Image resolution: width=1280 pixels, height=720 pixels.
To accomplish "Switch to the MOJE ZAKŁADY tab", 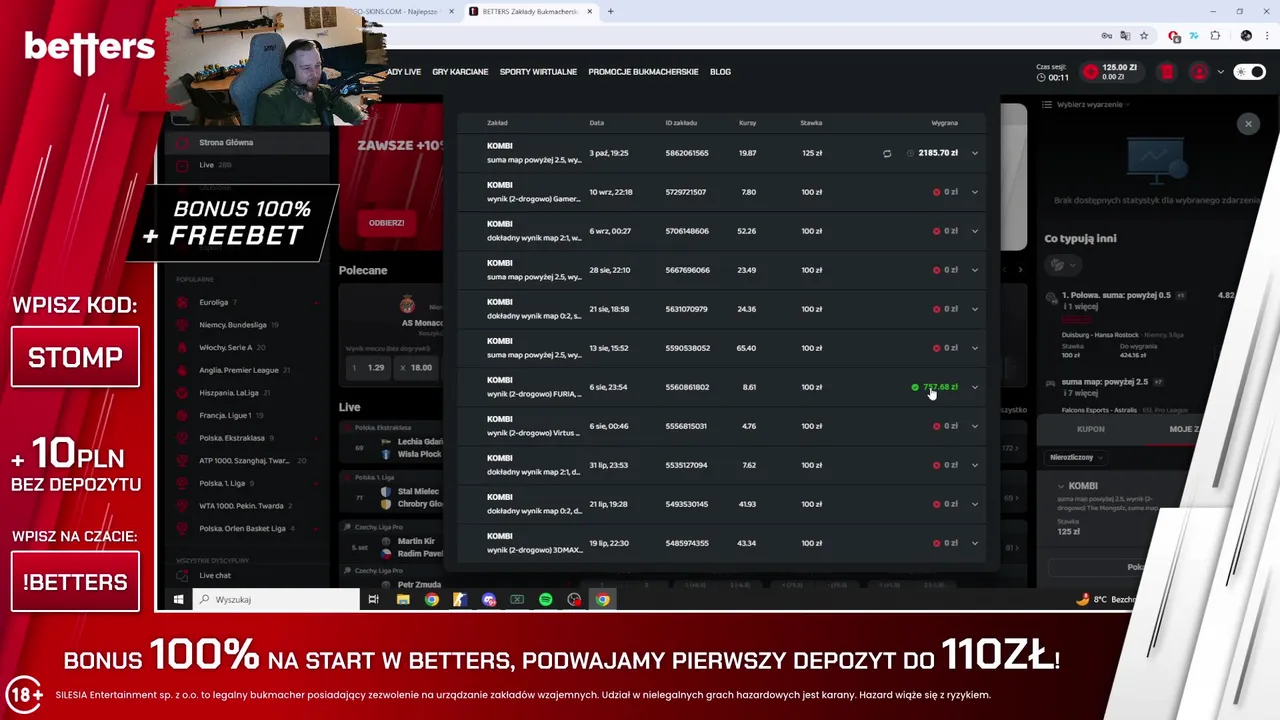I will point(1182,429).
